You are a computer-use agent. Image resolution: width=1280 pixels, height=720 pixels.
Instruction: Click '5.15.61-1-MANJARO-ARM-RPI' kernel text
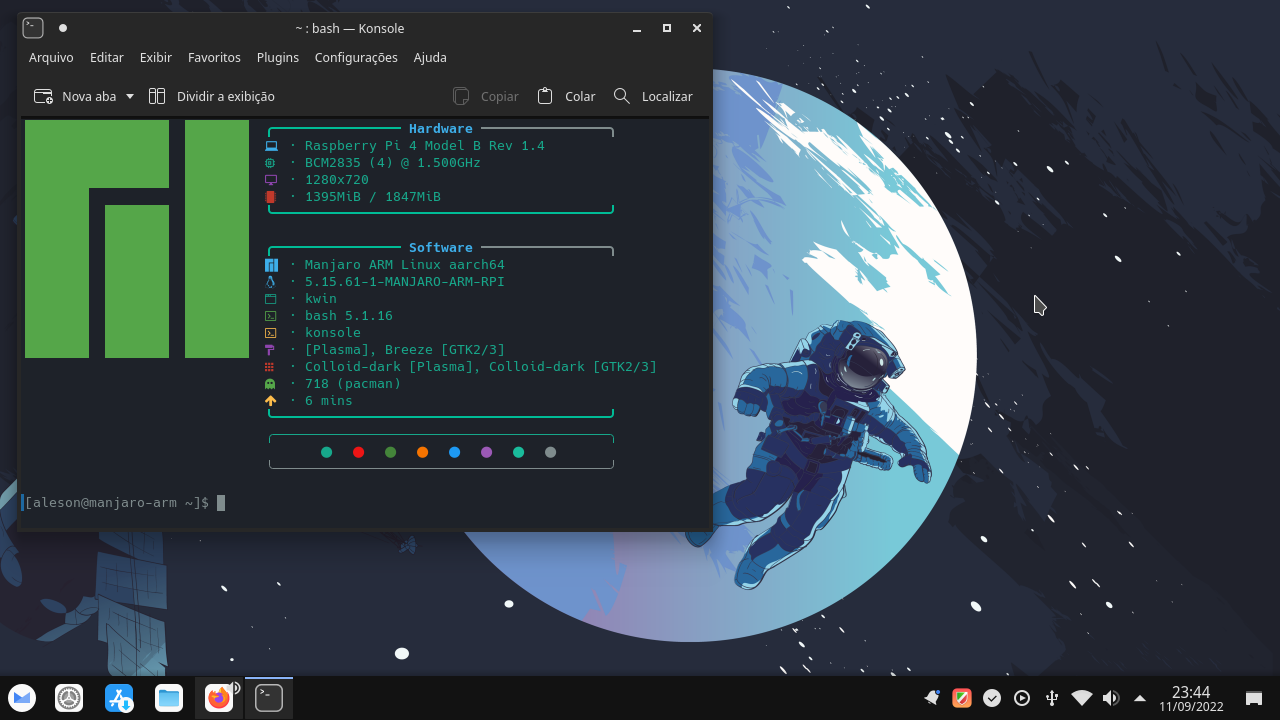coord(405,282)
